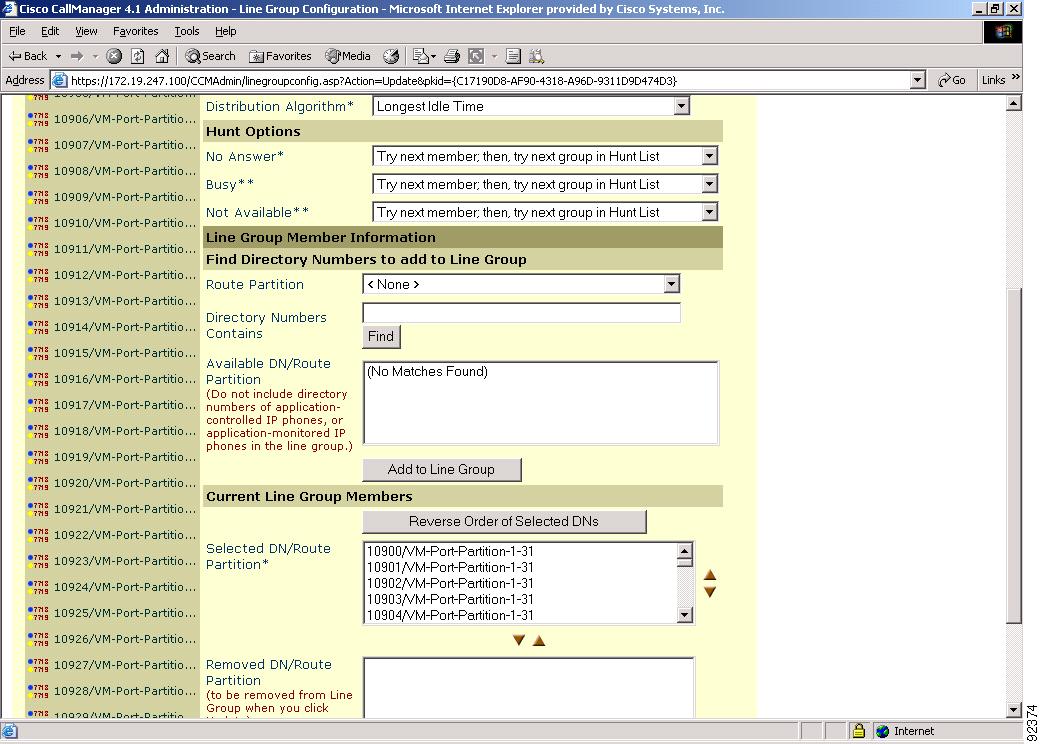1042x744 pixels.
Task: Click line icon next to 10915/VM-Port-Partitio
Action: [39, 353]
